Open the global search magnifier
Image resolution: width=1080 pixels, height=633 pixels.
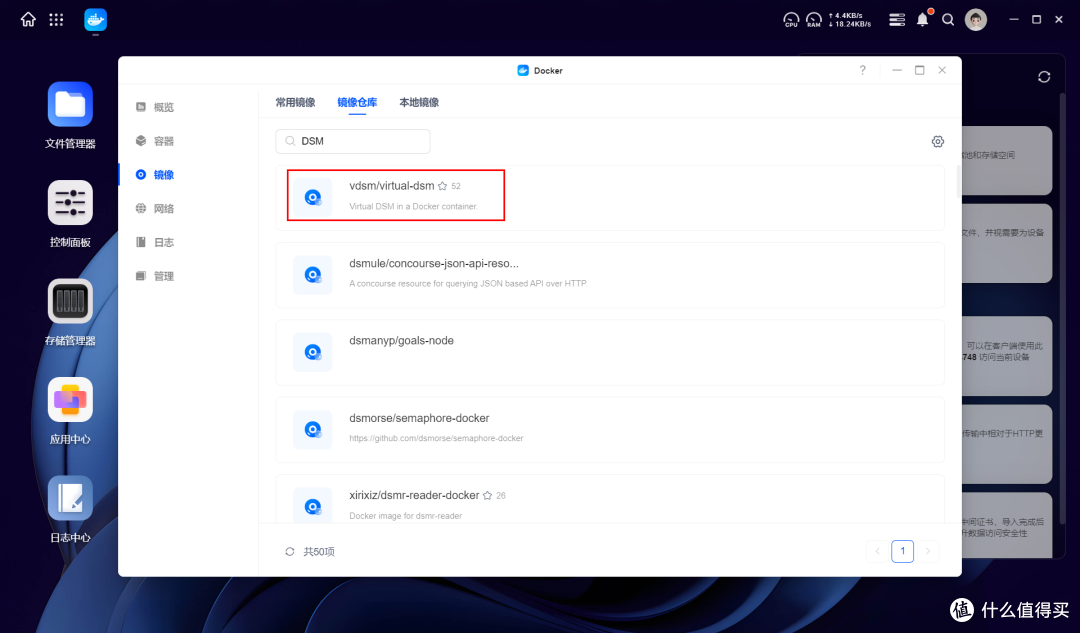point(948,20)
